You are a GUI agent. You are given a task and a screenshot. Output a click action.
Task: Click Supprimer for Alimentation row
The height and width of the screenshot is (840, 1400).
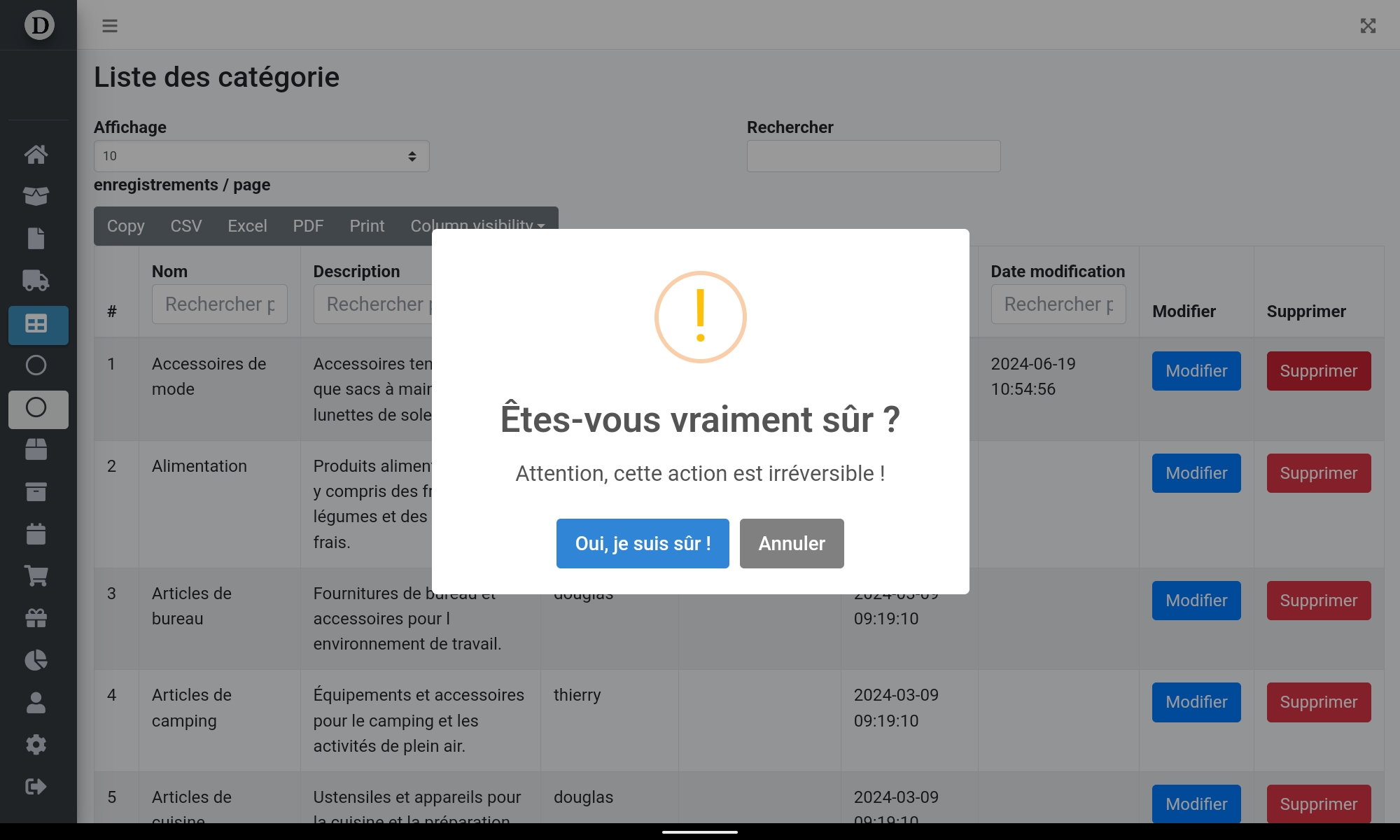pyautogui.click(x=1318, y=473)
